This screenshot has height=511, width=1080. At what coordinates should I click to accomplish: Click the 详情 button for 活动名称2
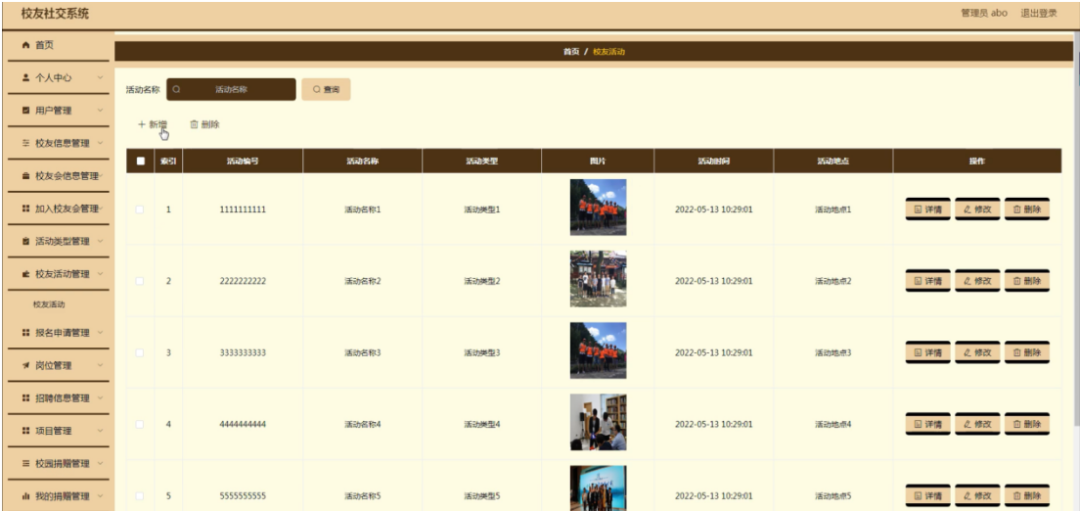928,281
